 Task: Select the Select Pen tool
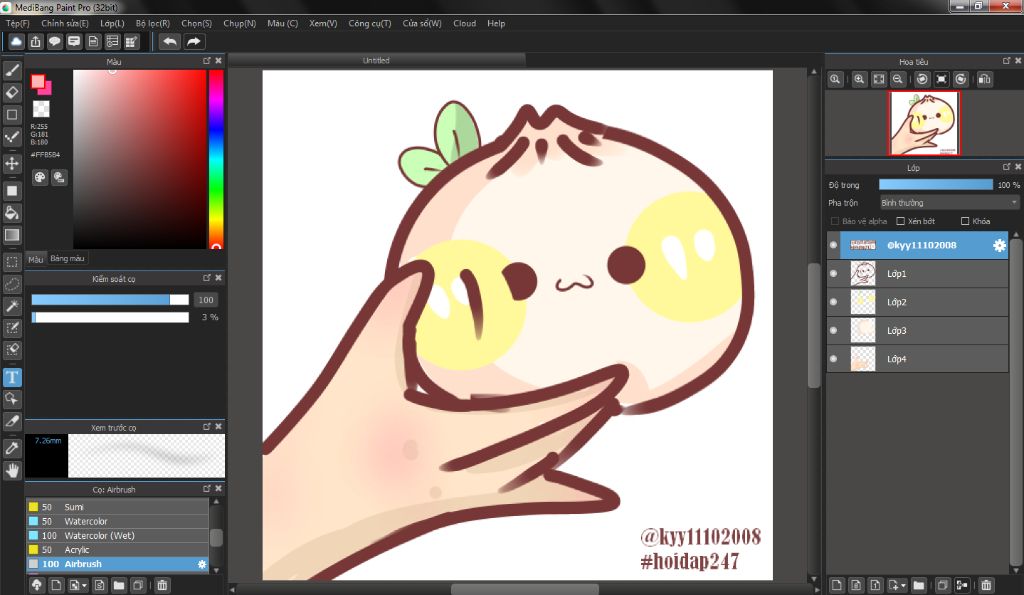click(12, 328)
